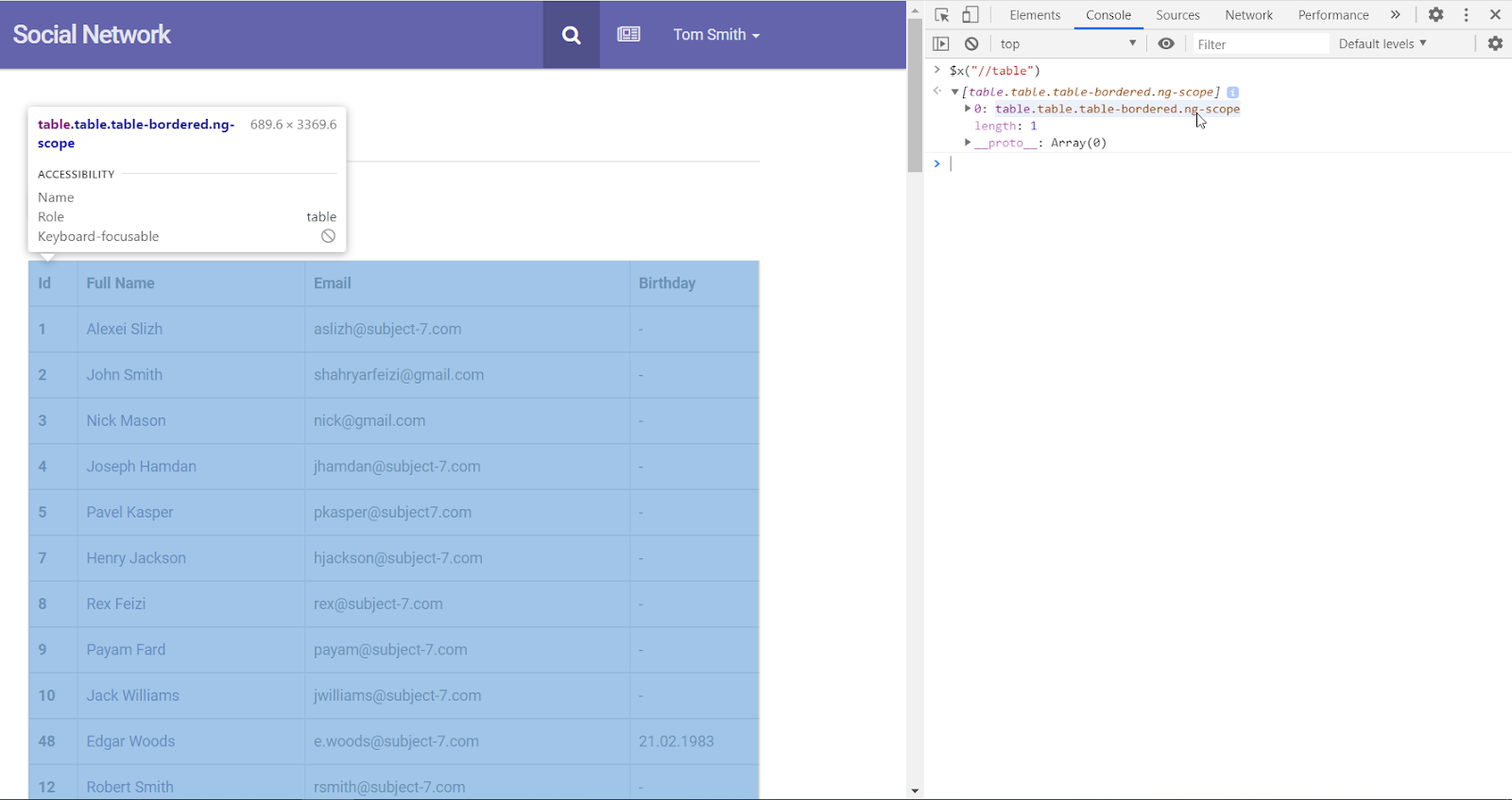
Task: Open the top JavaScript context dropdown
Action: [x=1068, y=44]
